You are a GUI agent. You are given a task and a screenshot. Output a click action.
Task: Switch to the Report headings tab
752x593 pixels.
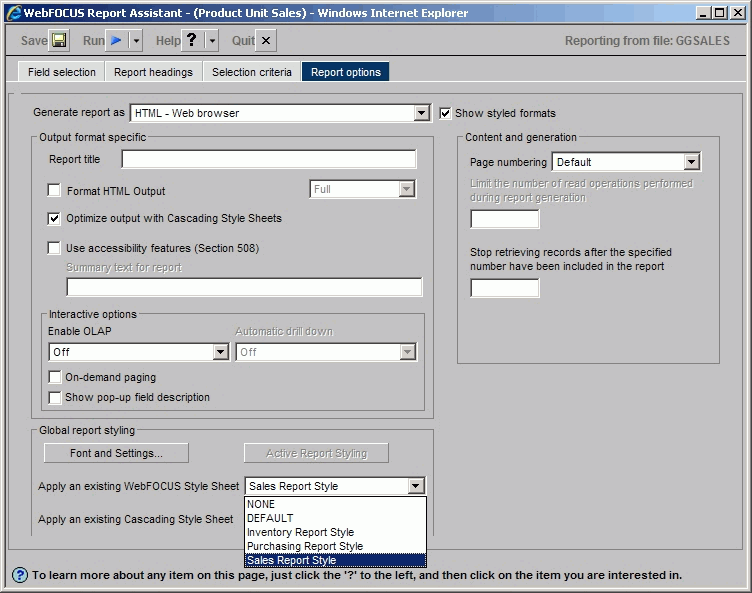(153, 72)
